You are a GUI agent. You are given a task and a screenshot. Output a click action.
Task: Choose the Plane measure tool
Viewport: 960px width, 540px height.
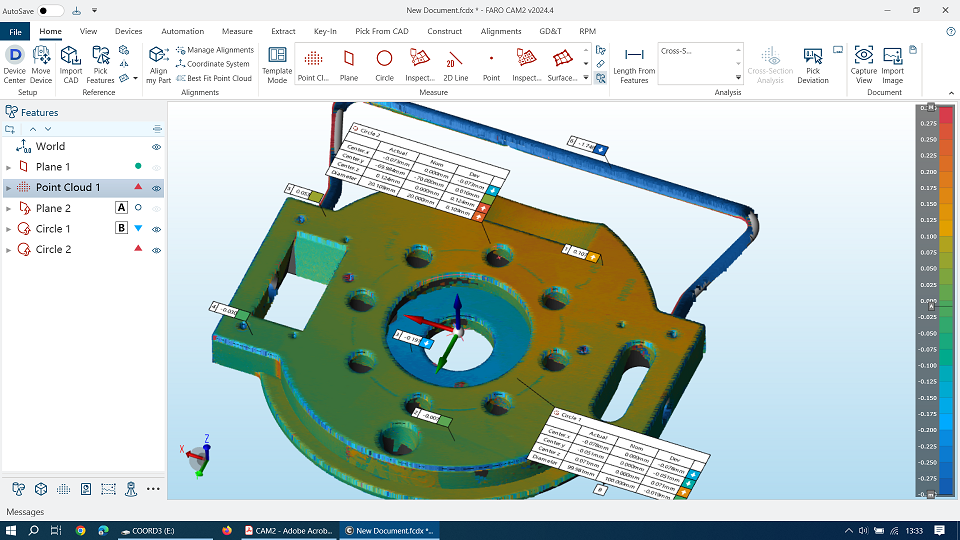click(349, 64)
